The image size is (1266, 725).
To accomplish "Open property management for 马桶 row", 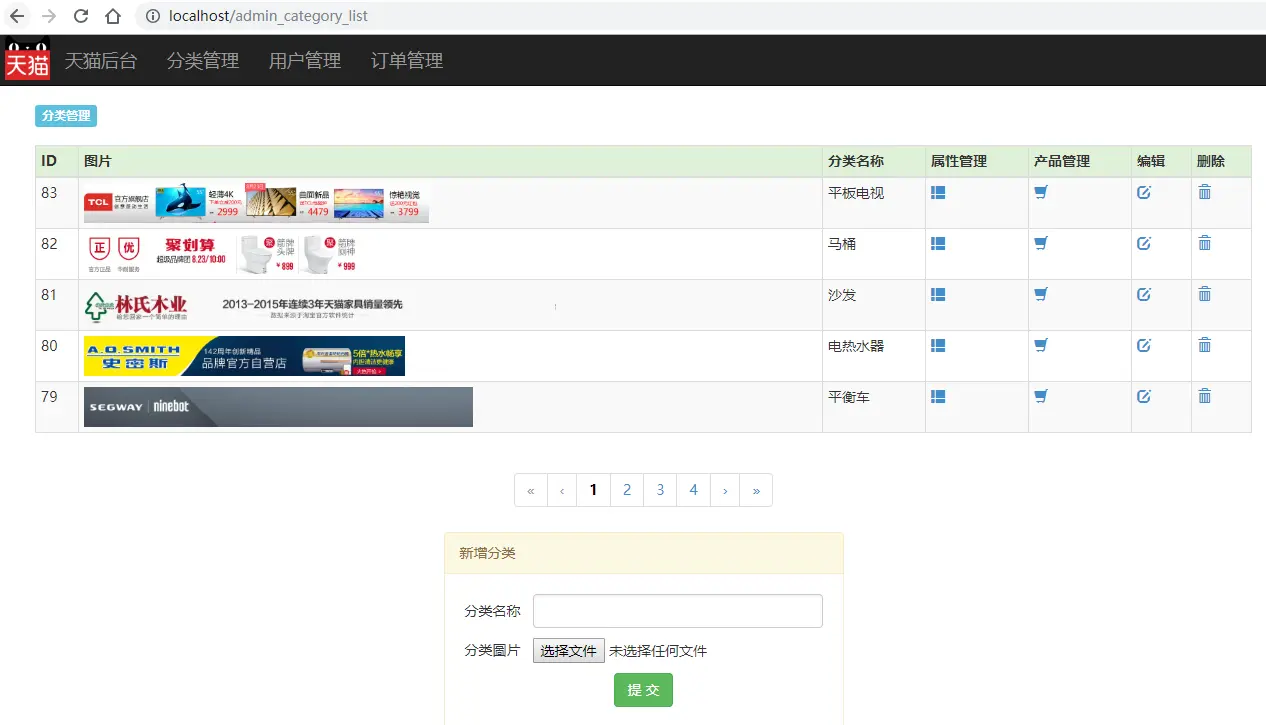I will click(x=938, y=243).
